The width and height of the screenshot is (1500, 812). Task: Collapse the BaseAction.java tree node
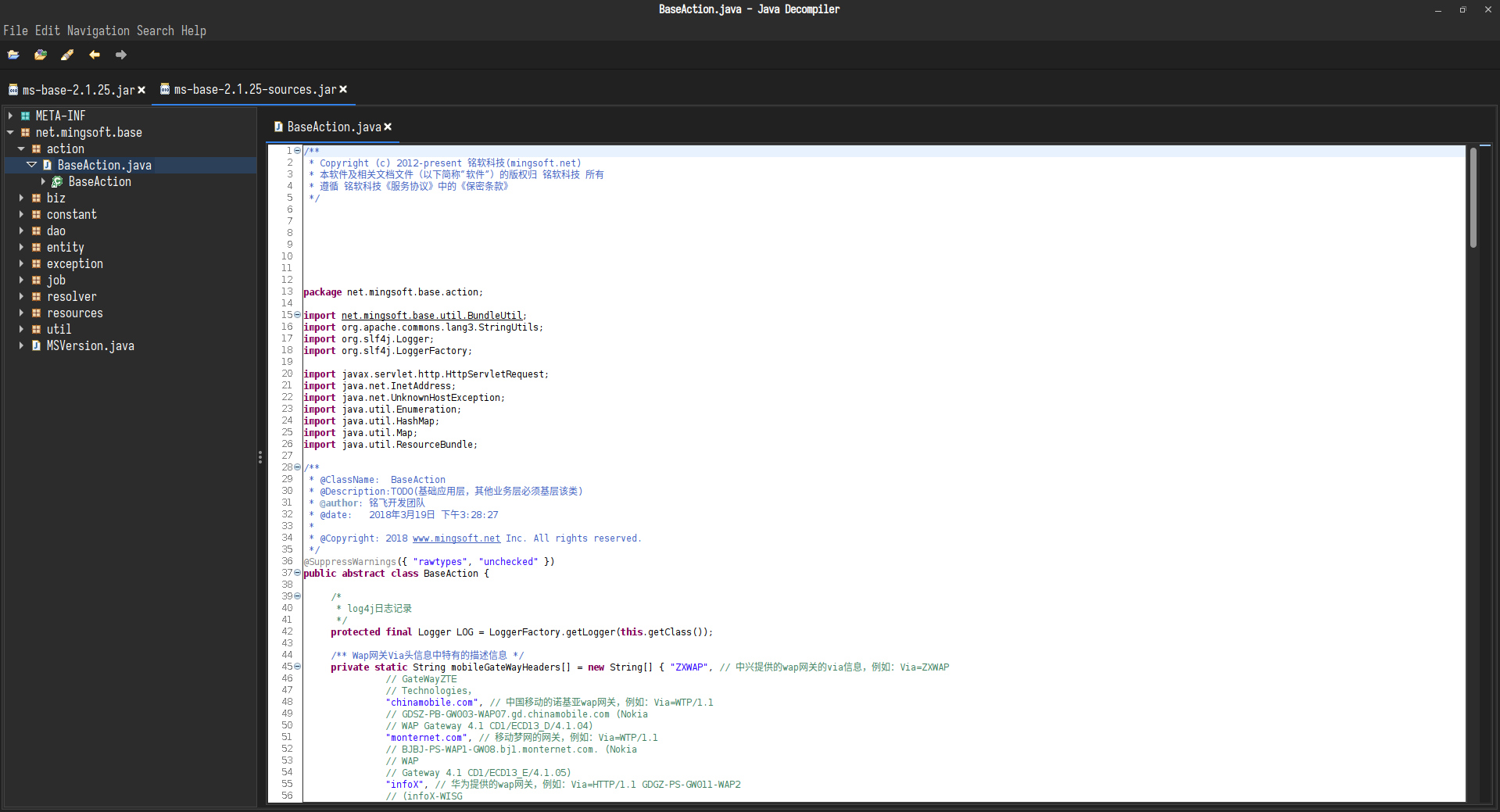tap(32, 165)
